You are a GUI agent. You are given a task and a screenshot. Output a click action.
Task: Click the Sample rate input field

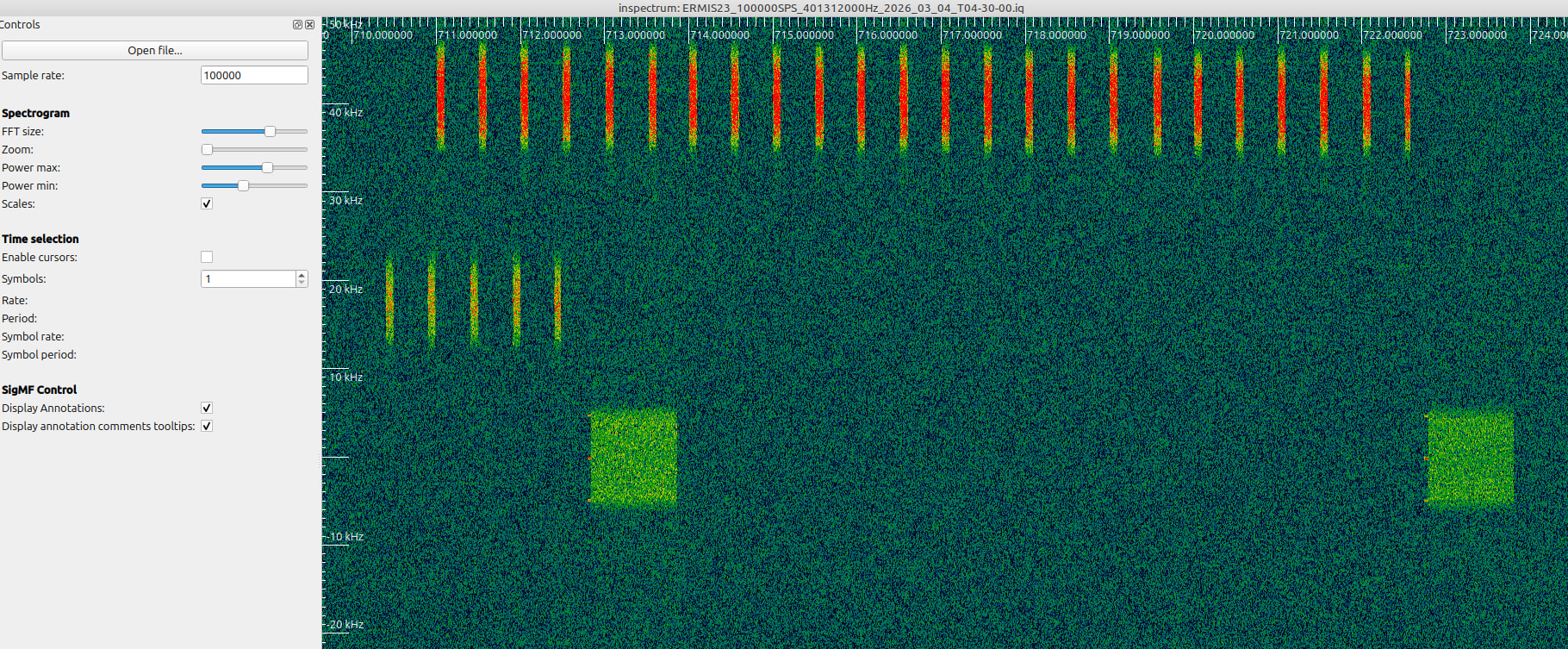coord(253,76)
